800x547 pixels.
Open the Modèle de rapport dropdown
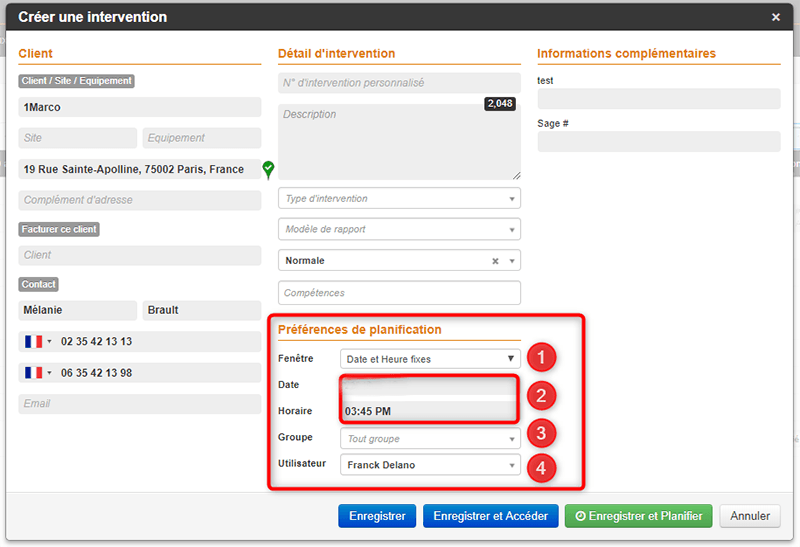point(399,230)
